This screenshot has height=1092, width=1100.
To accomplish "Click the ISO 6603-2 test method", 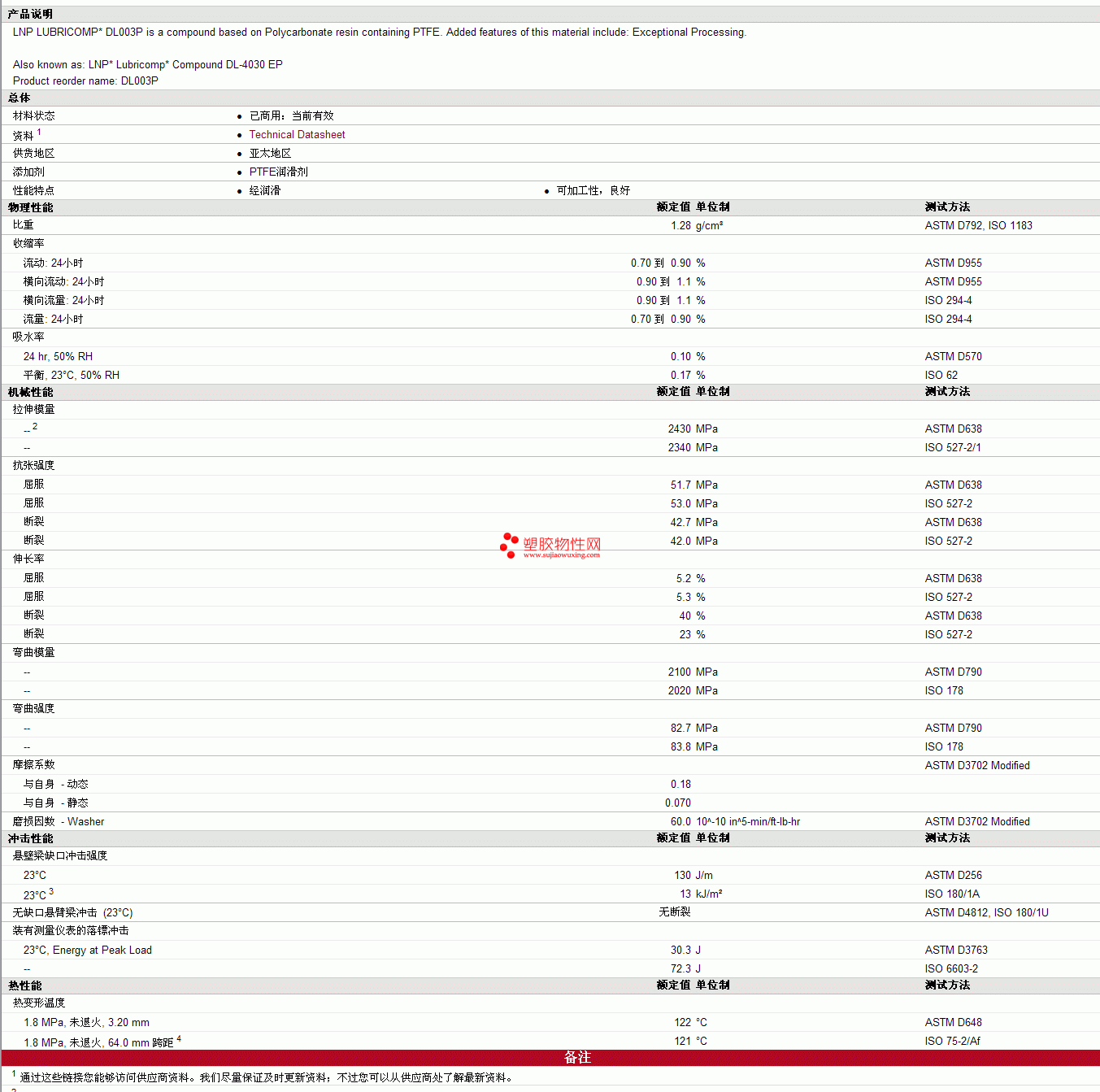I will coord(951,969).
